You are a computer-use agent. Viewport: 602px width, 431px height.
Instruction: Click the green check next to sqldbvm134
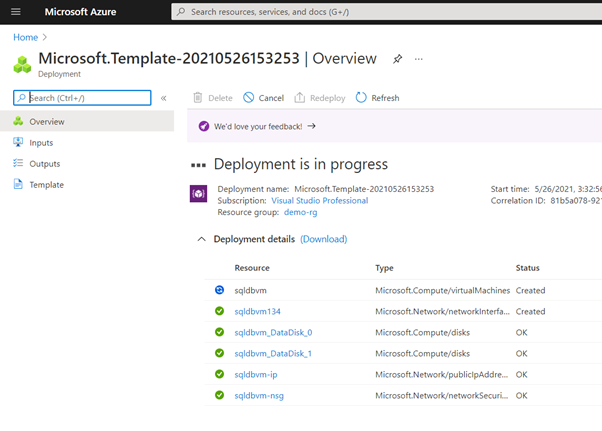point(219,311)
